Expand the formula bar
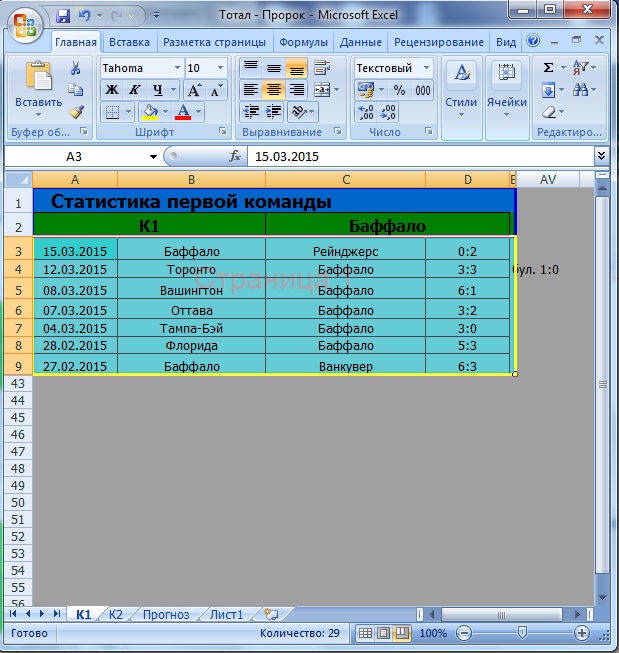This screenshot has height=653, width=619. tap(601, 156)
